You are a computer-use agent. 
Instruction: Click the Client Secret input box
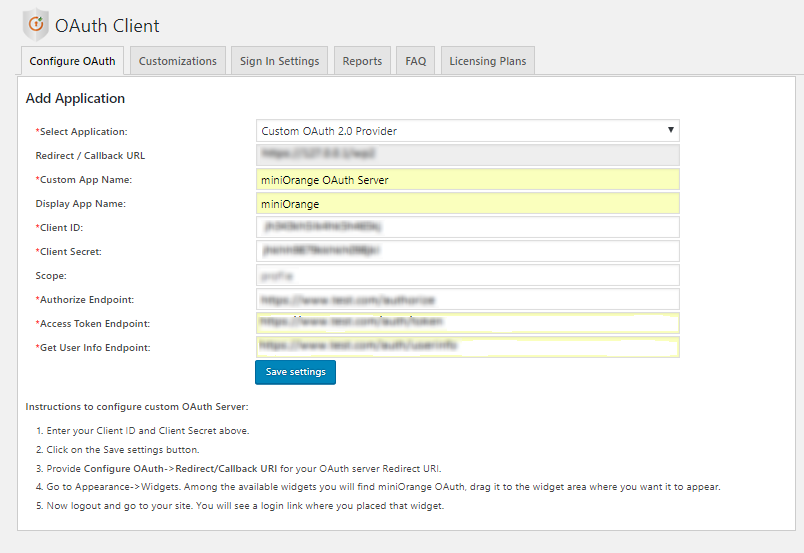coord(468,251)
